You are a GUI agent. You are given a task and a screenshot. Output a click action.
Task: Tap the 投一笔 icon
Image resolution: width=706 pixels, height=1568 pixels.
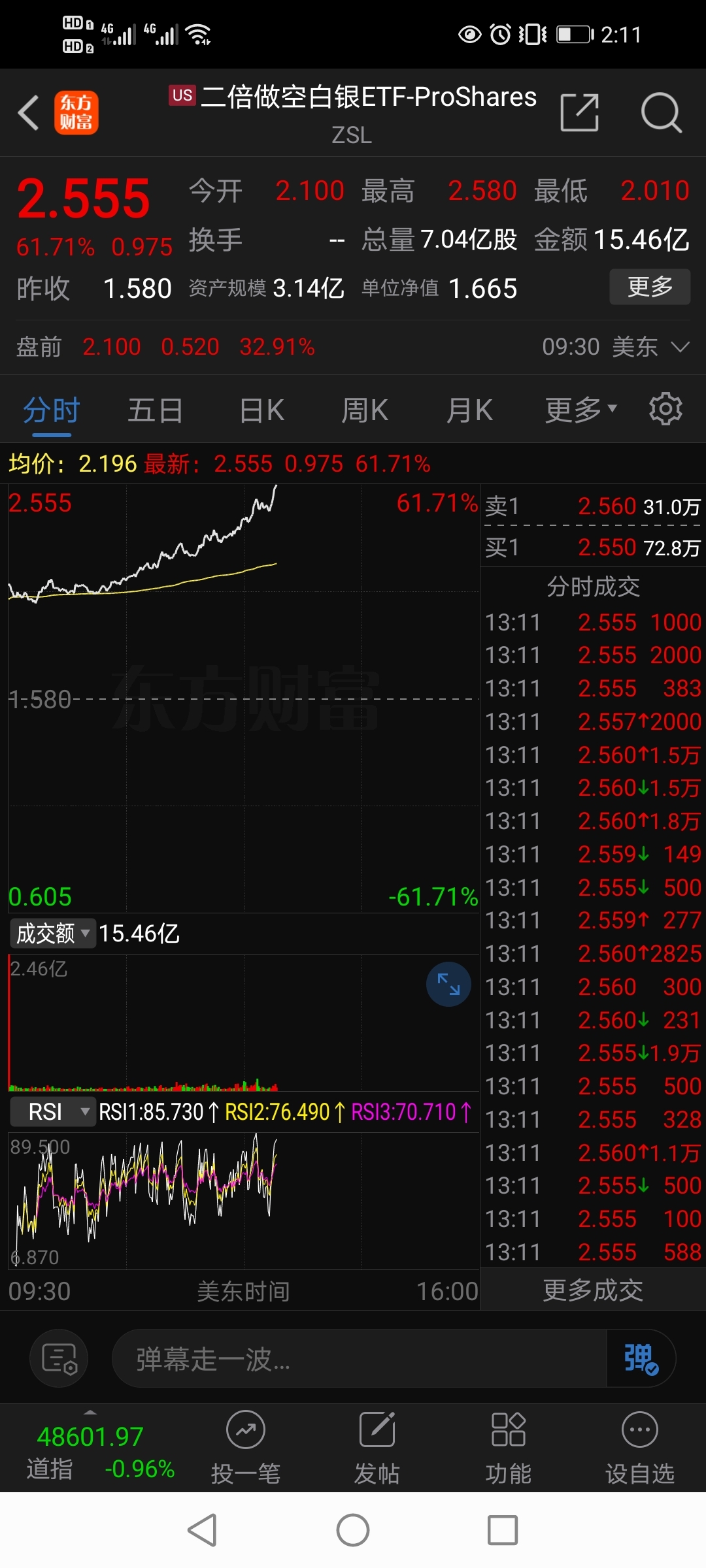point(246,1447)
